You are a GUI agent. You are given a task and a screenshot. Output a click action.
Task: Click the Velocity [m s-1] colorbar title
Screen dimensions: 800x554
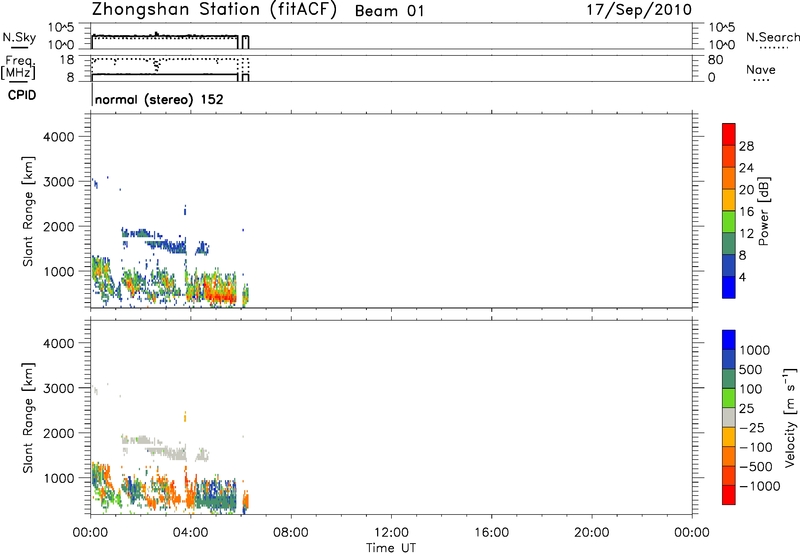pyautogui.click(x=790, y=417)
